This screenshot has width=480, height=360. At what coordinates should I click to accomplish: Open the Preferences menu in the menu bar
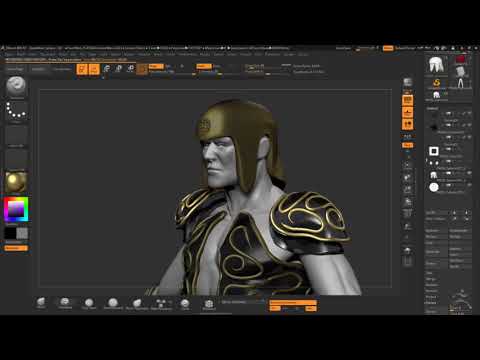coord(187,54)
